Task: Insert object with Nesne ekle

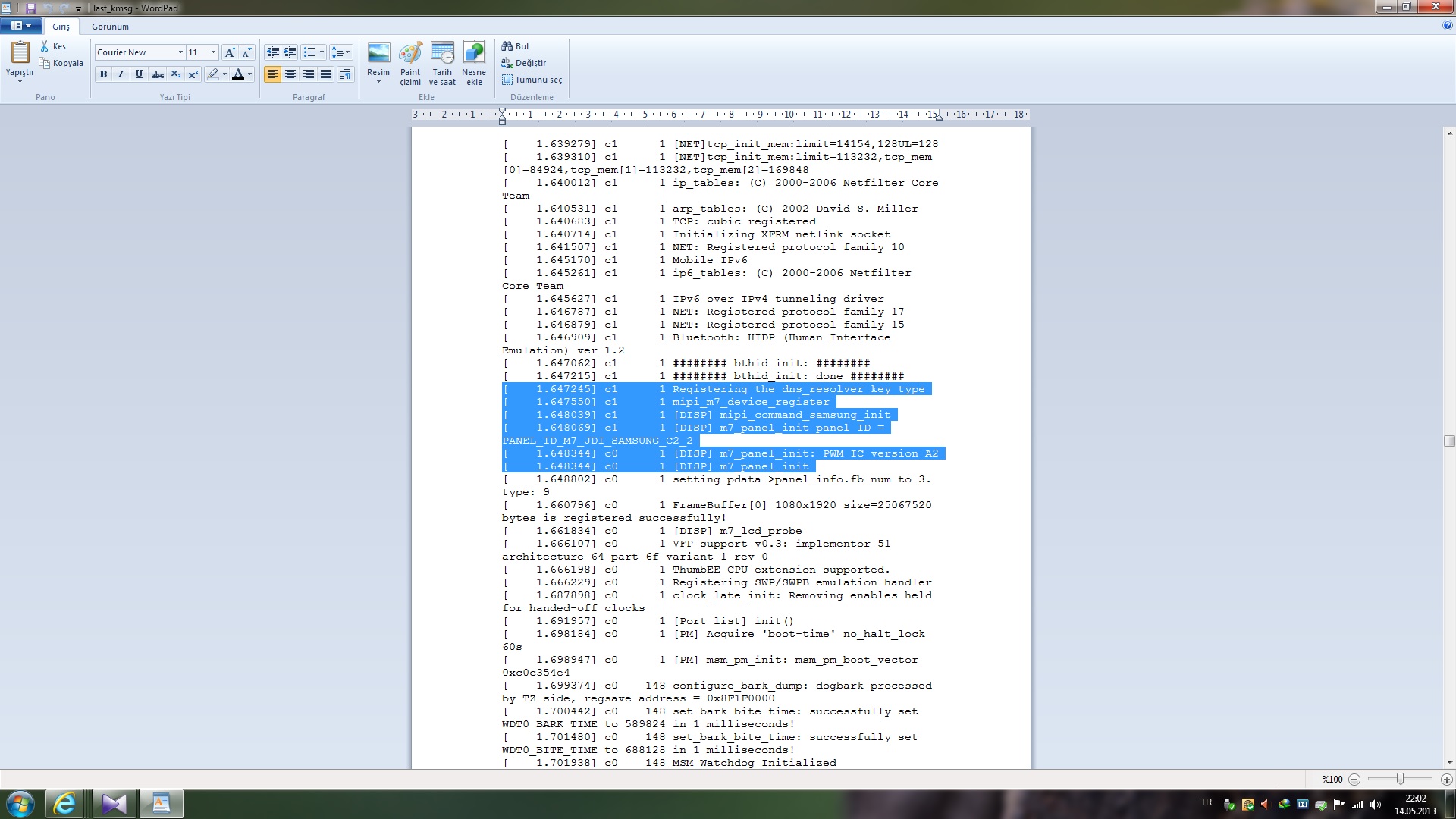Action: point(474,64)
